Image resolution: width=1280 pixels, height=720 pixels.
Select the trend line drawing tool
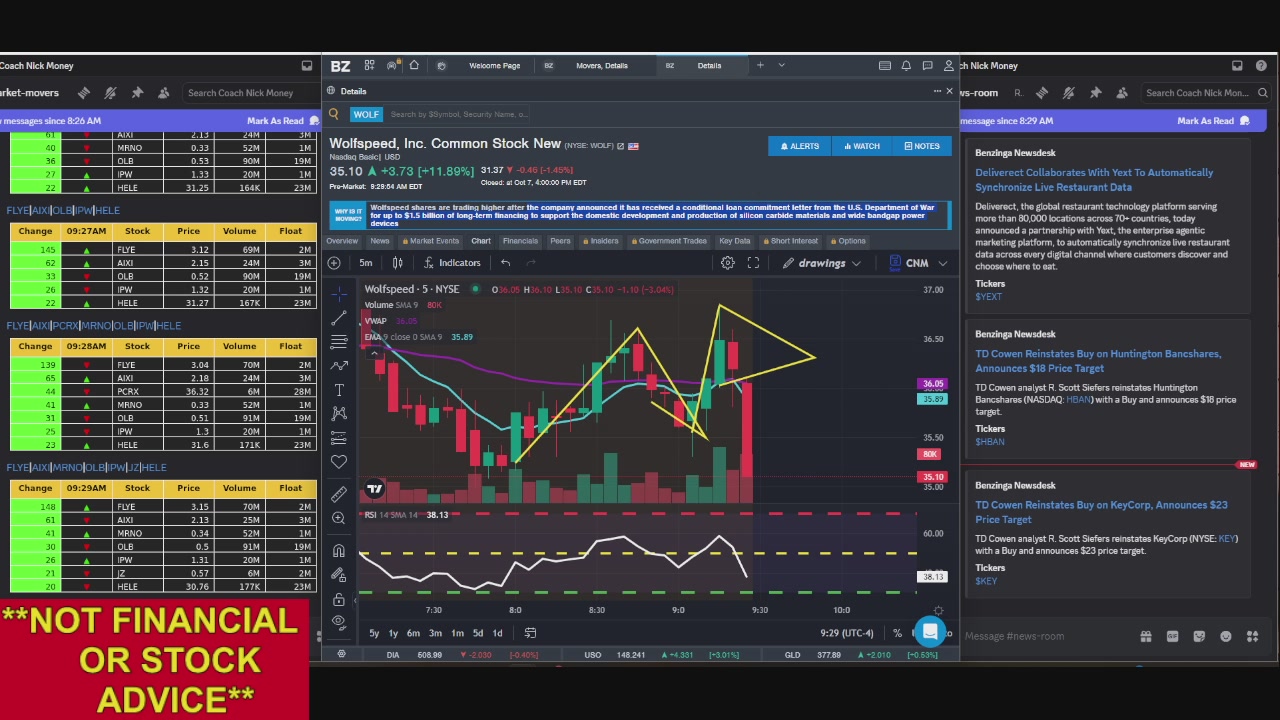(339, 318)
